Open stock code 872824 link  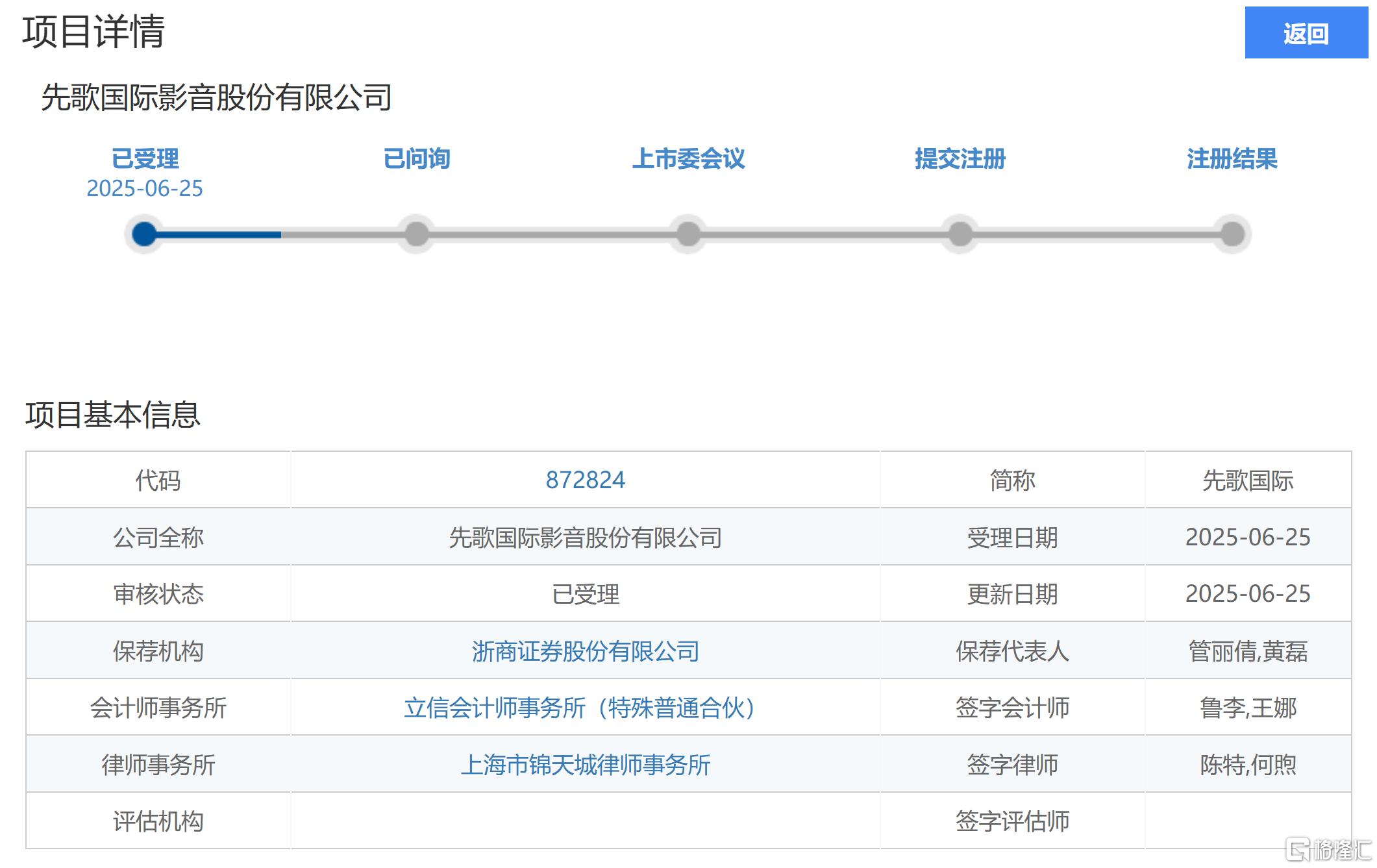[x=585, y=480]
